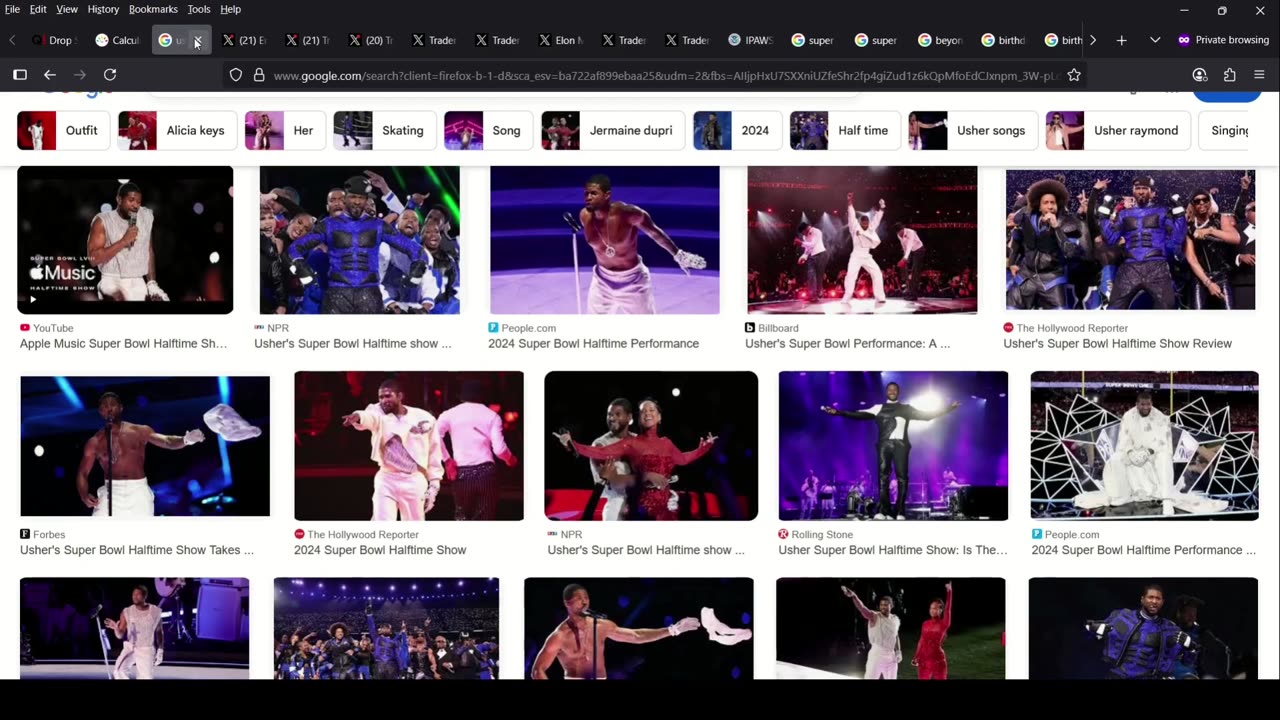The width and height of the screenshot is (1280, 720).
Task: Filter images by Alicia keys chip
Action: (176, 131)
